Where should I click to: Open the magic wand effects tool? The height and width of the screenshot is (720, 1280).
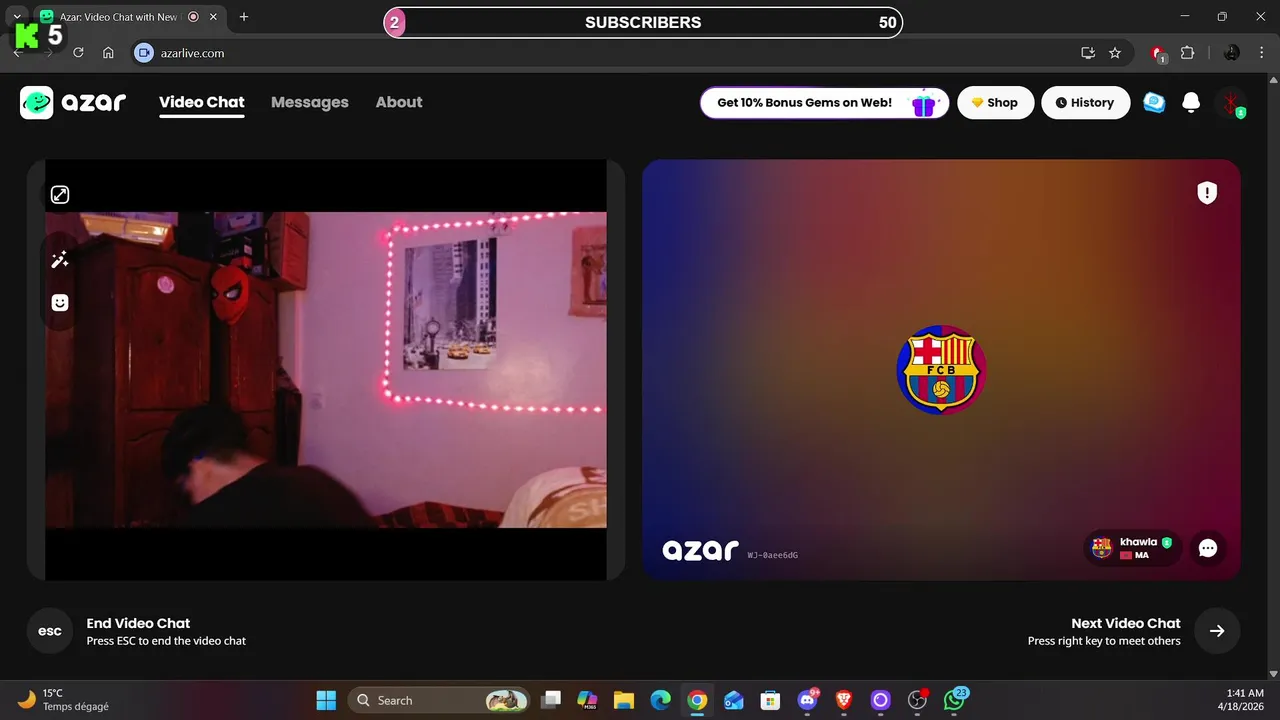click(x=60, y=260)
